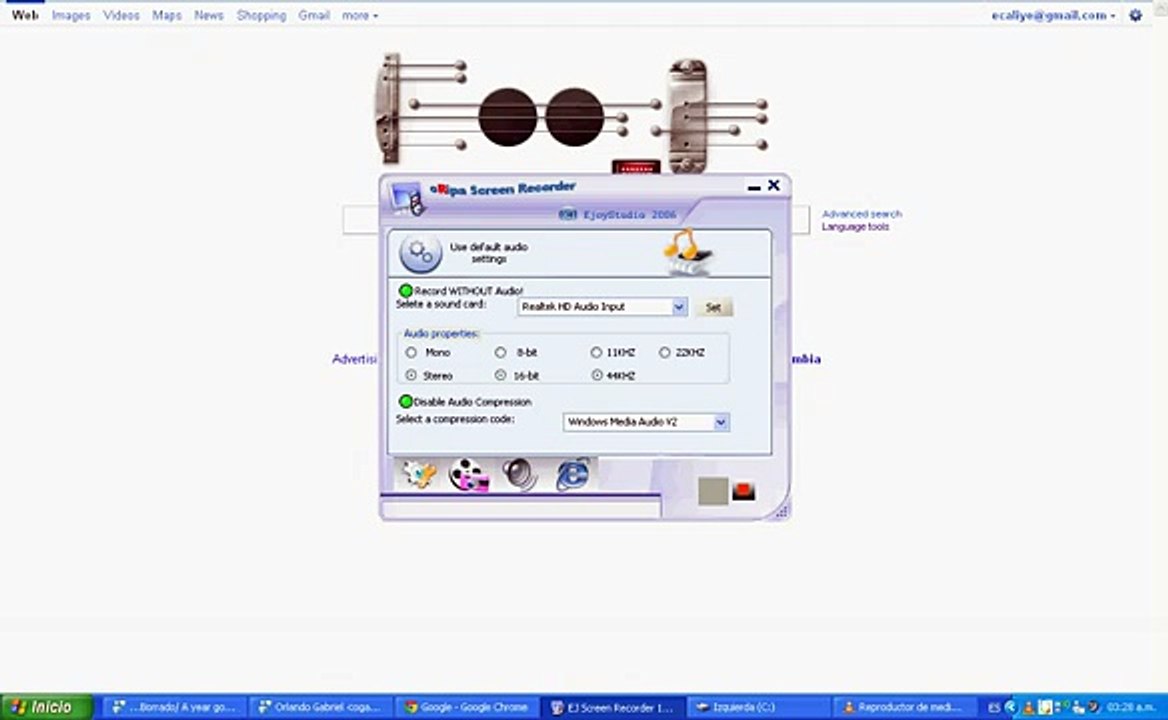Select the 44KHZ radio button
Image resolution: width=1168 pixels, height=720 pixels.
coord(597,375)
